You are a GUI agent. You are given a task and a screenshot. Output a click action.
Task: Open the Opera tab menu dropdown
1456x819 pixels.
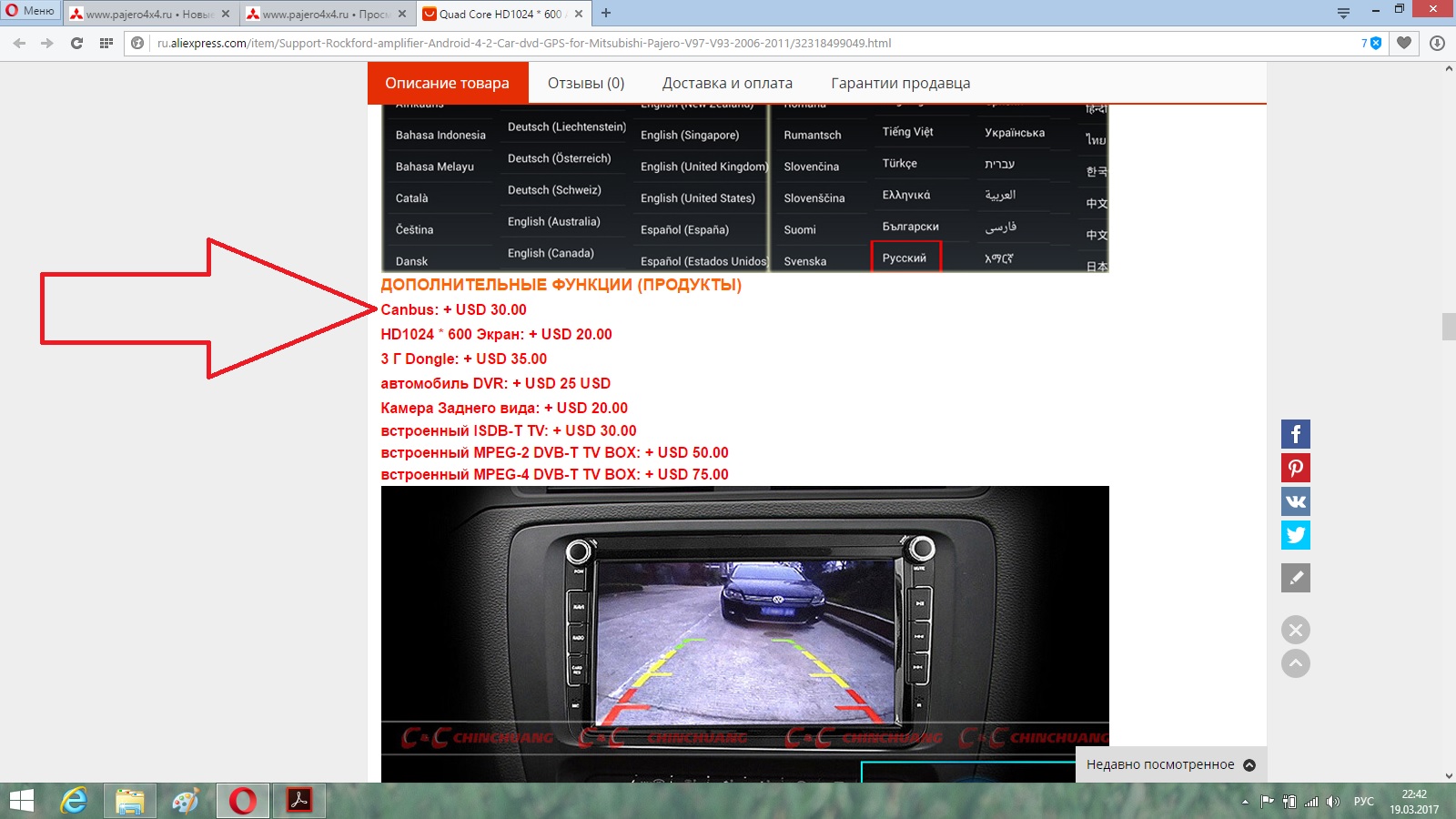click(1343, 13)
